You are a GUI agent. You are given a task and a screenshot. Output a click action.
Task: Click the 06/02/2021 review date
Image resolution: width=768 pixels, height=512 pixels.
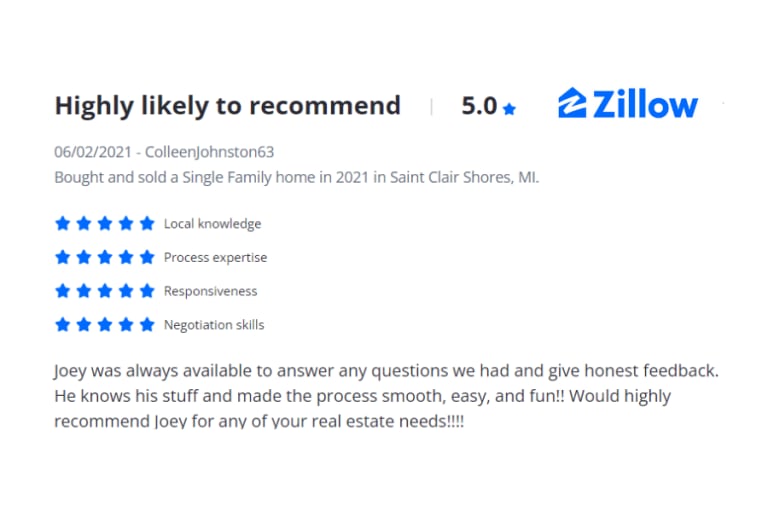pyautogui.click(x=92, y=152)
